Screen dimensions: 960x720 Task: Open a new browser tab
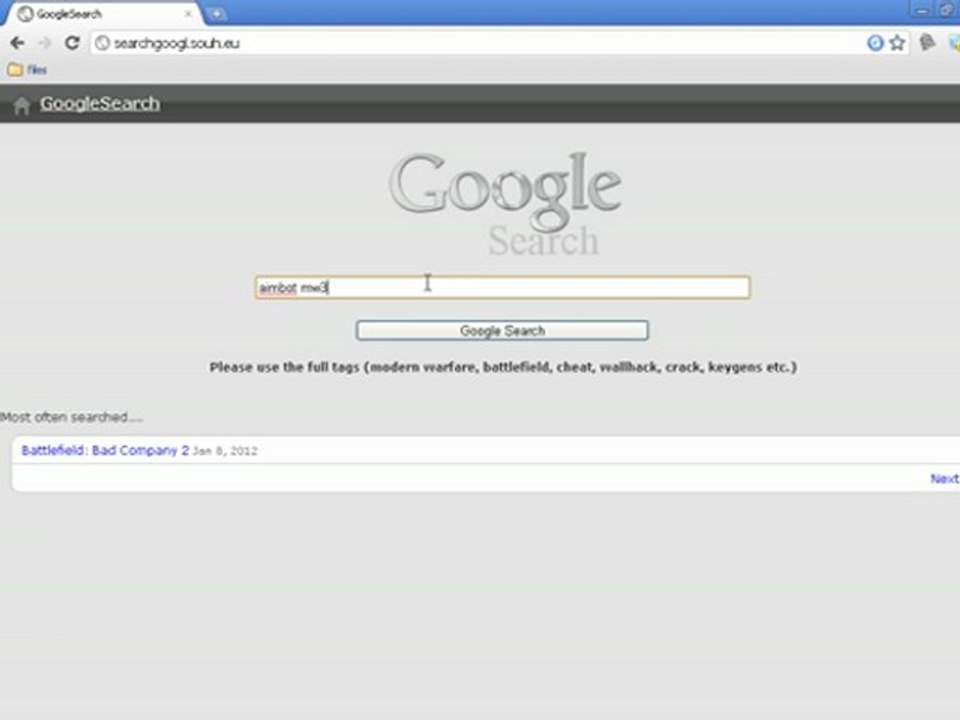[216, 13]
